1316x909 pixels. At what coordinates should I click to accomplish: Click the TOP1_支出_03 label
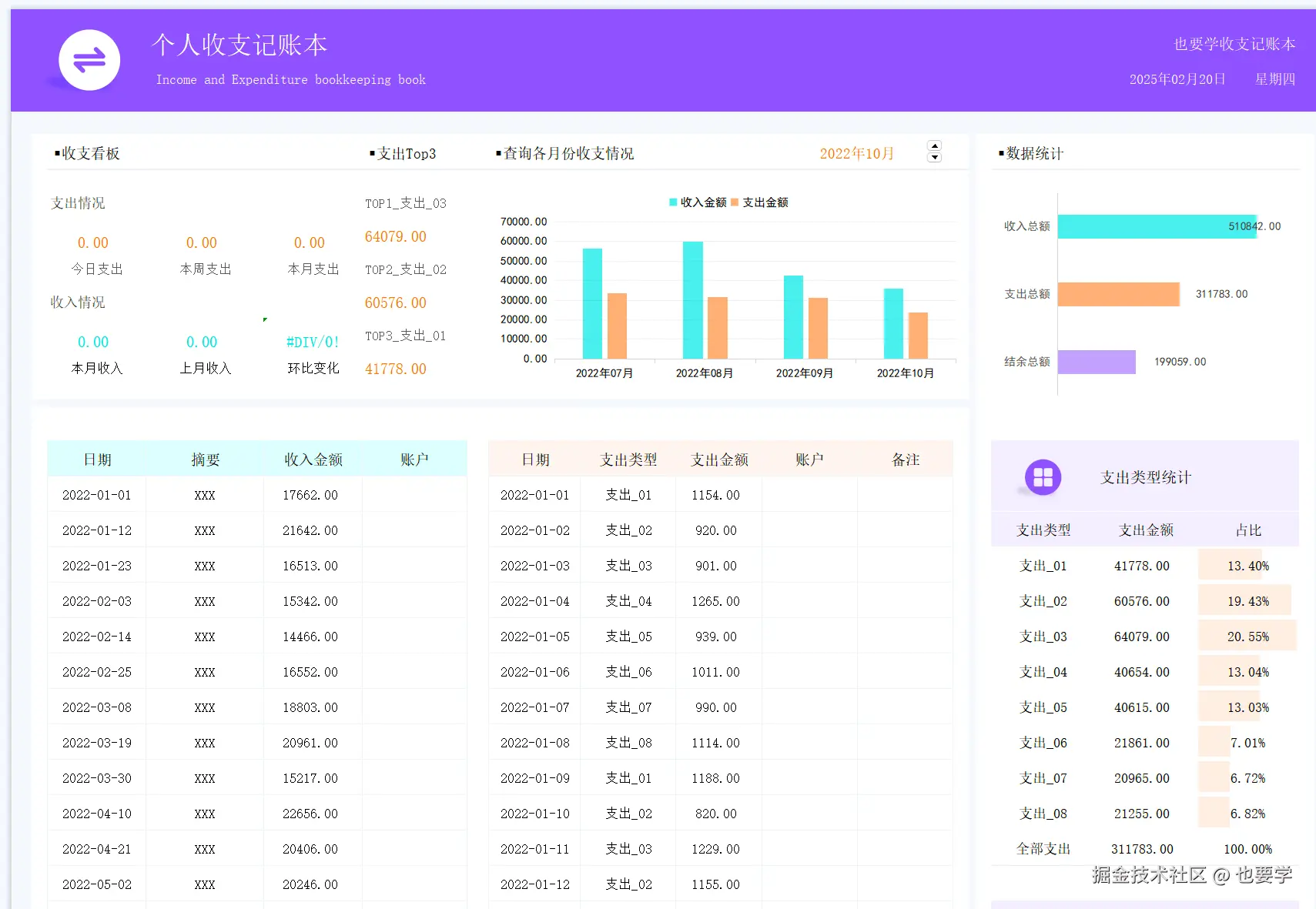(x=406, y=203)
